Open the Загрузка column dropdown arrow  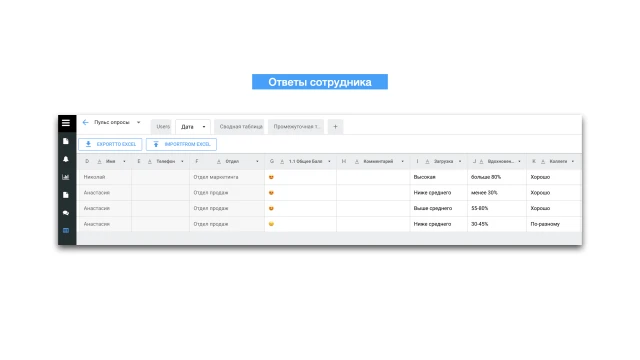pos(460,162)
